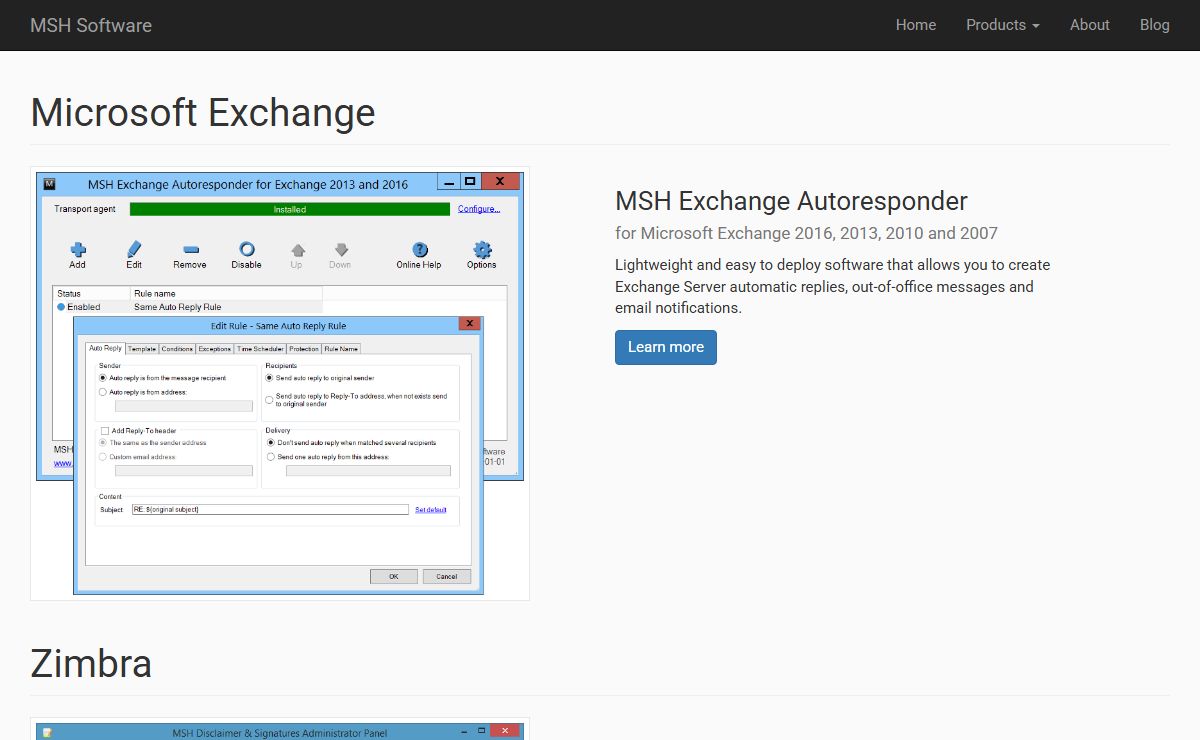Select 'Custom email address' radio

103,457
